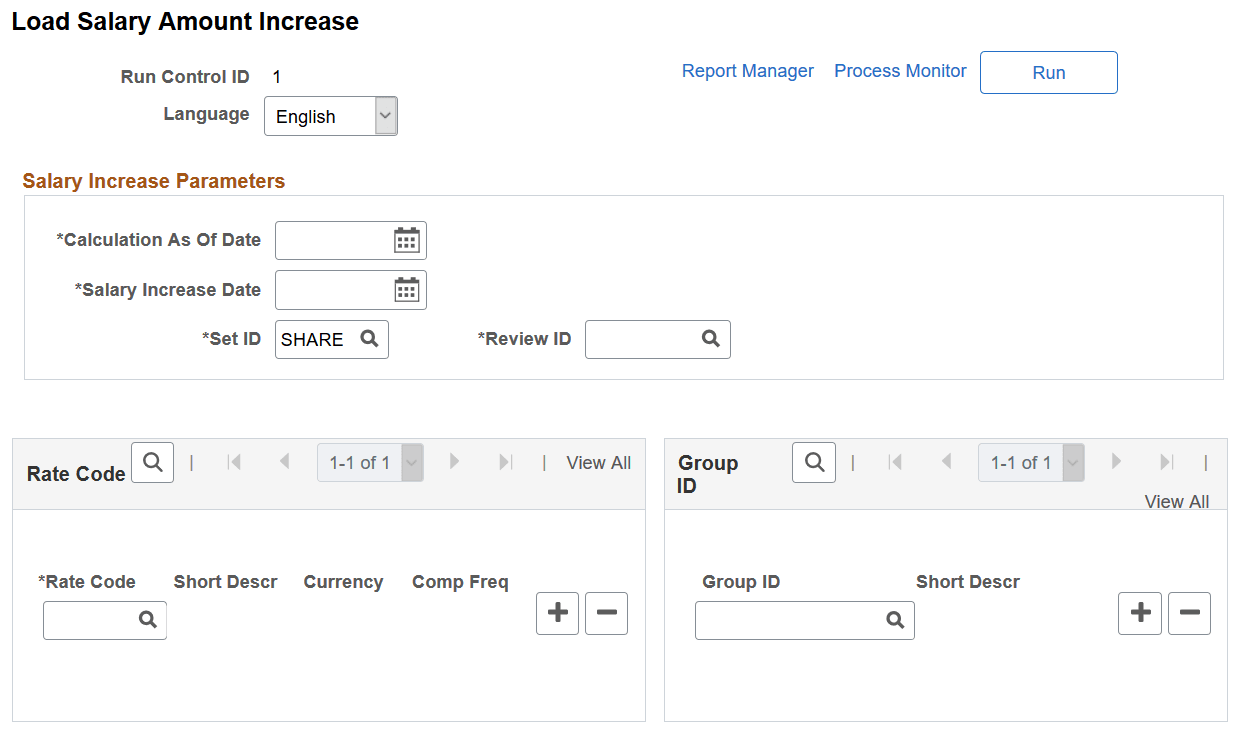Delete the current Rate Code row

[606, 613]
